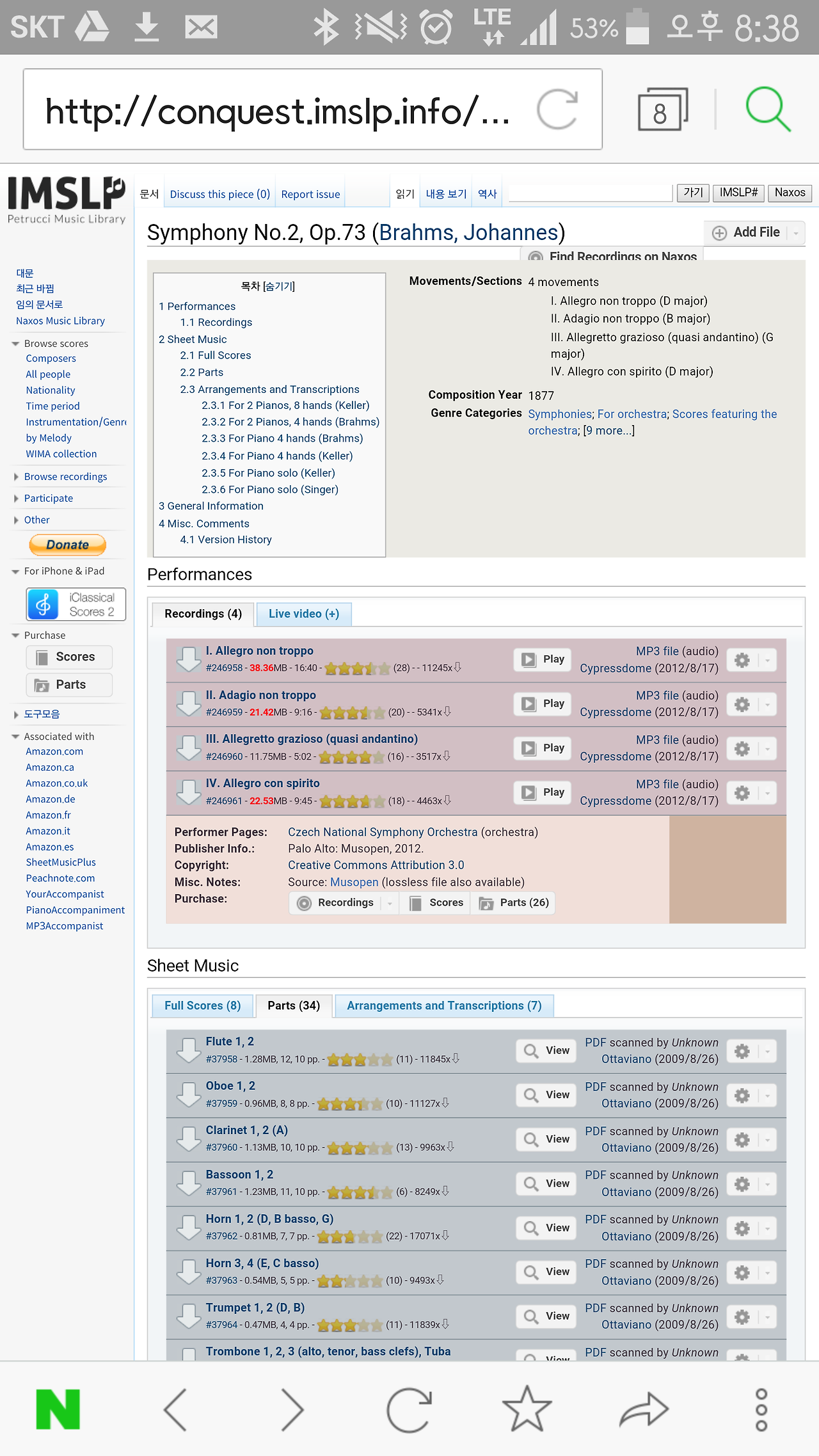
Task: Select the Recordings (4) tab
Action: pos(203,614)
